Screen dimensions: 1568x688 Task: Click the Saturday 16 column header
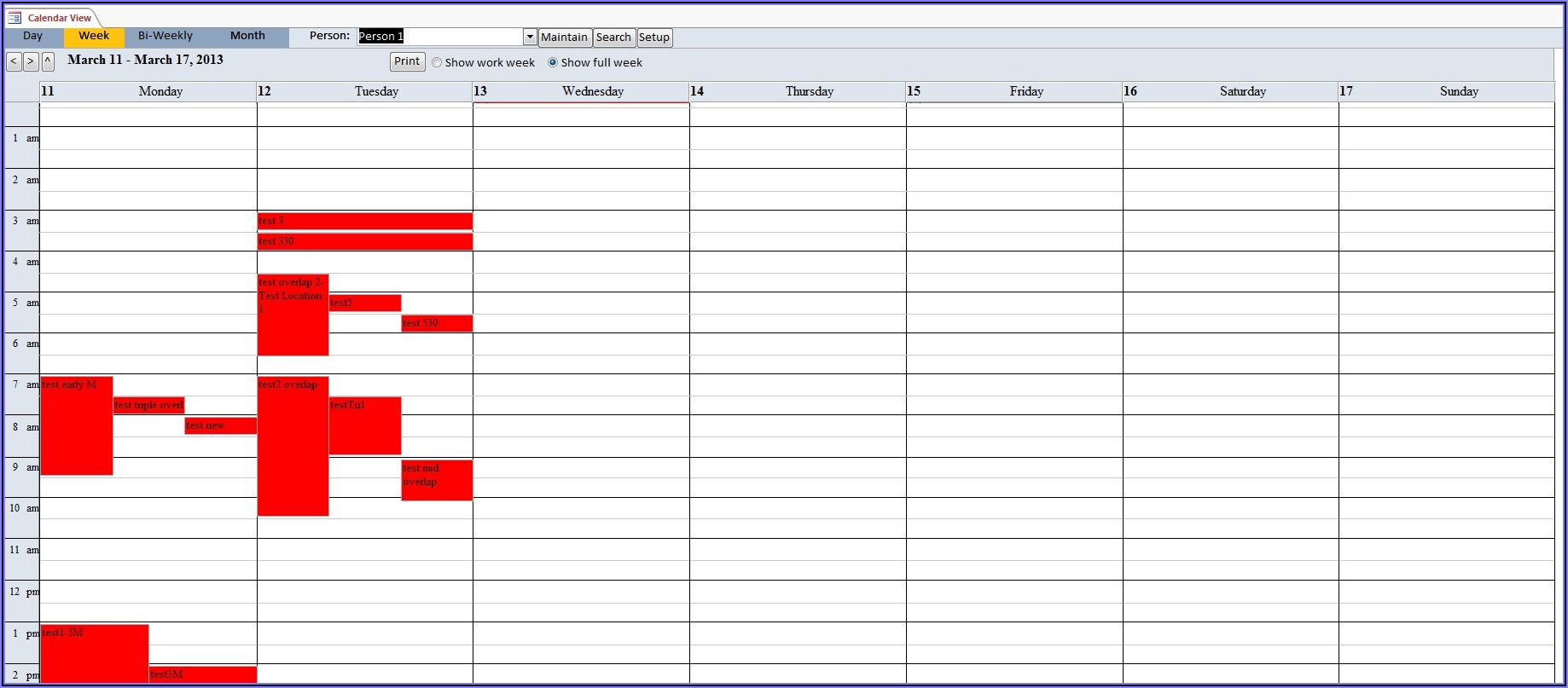1230,92
